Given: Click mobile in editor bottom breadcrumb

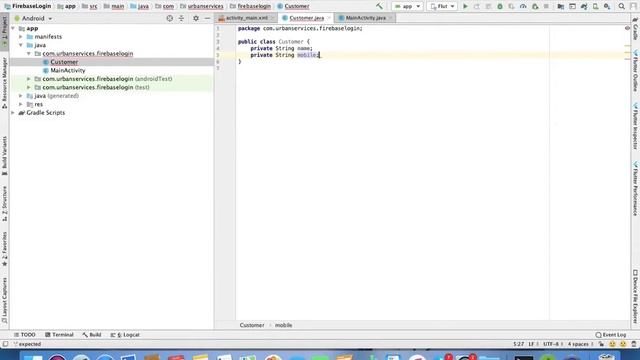Looking at the screenshot, I should click(x=283, y=325).
